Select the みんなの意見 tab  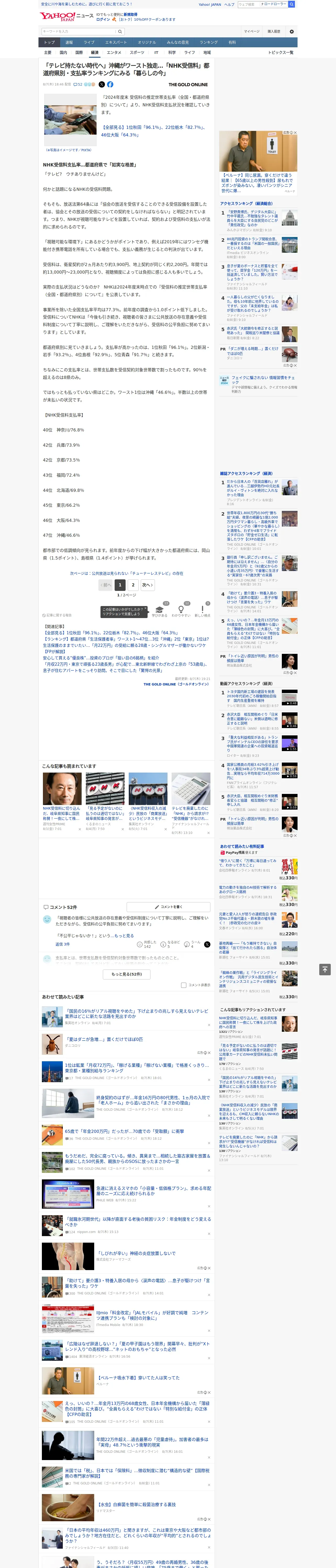(177, 43)
